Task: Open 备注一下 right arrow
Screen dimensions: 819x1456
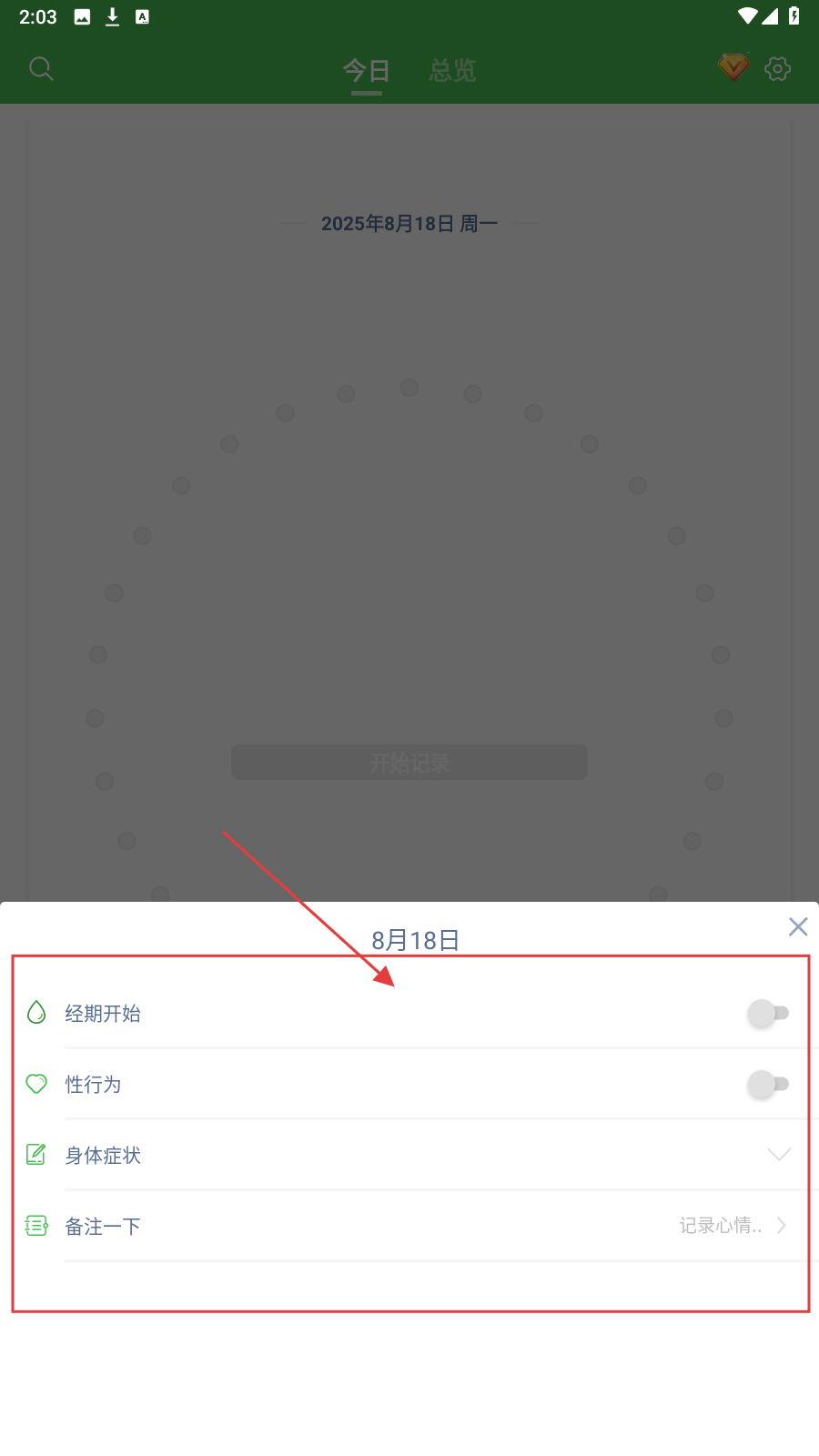Action: tap(782, 1226)
